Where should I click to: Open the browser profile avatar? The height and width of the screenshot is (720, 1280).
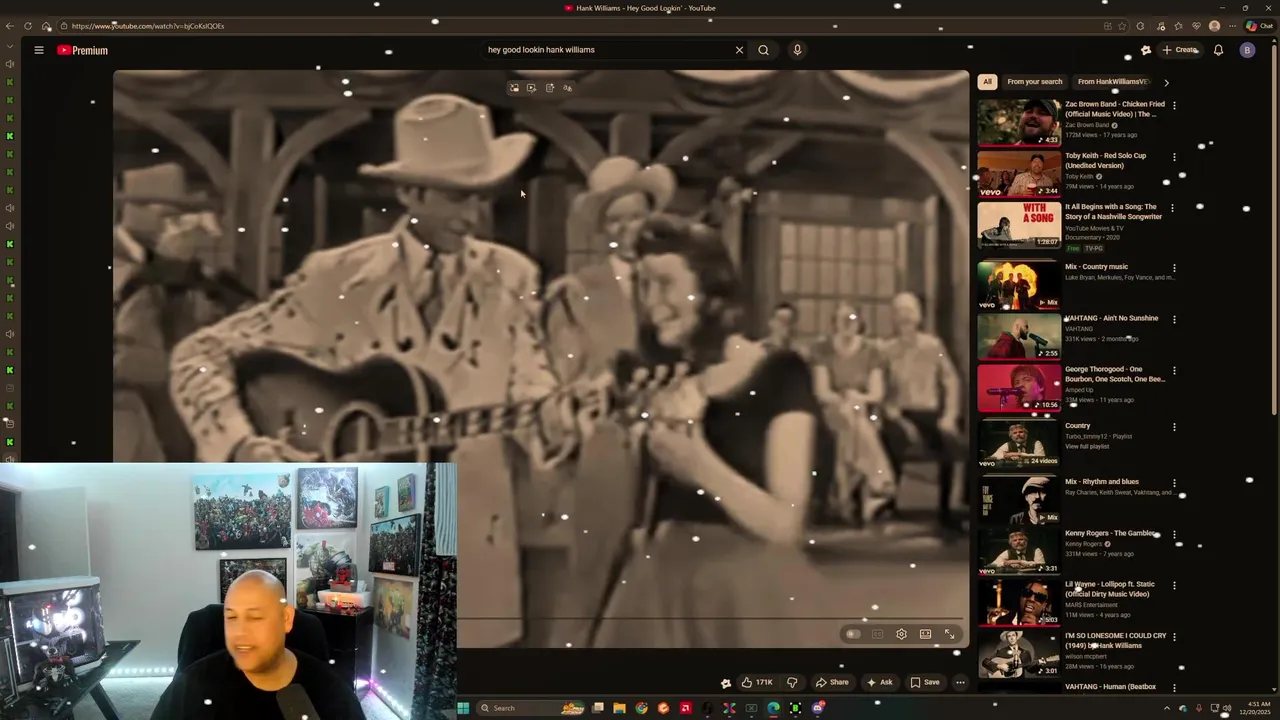point(1214,26)
